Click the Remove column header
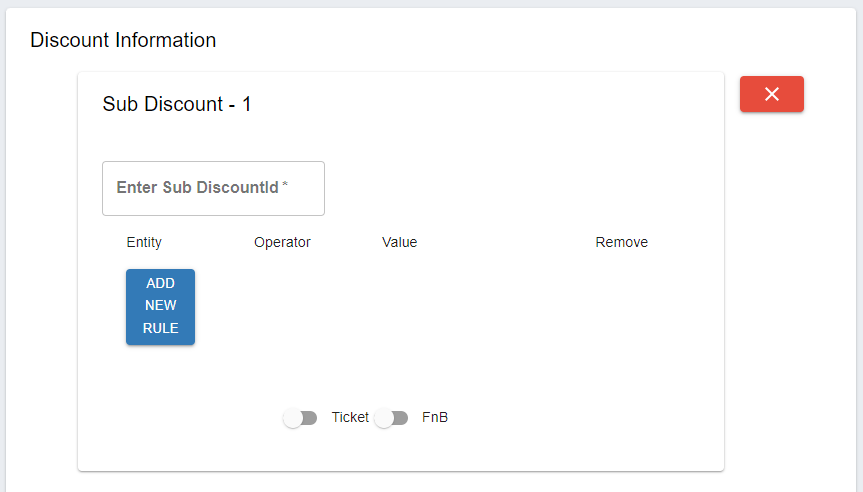Screen dimensions: 863x492 pos(621,242)
